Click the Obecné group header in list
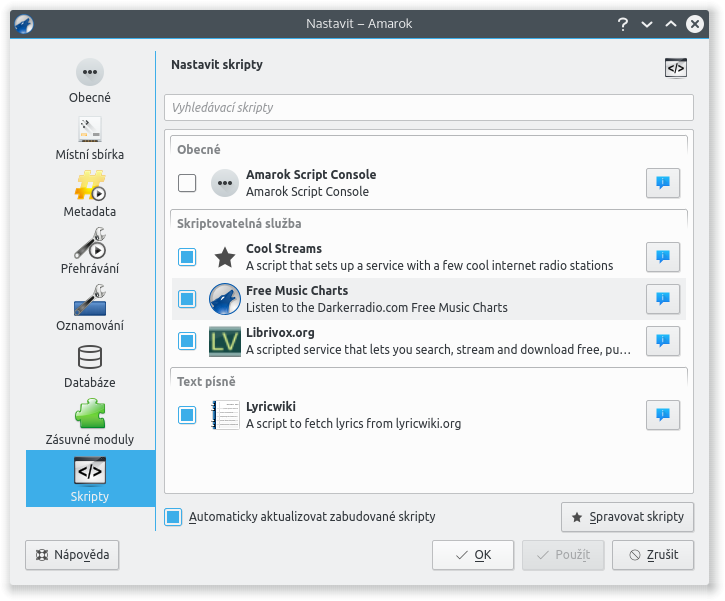This screenshot has height=601, width=725. (199, 150)
